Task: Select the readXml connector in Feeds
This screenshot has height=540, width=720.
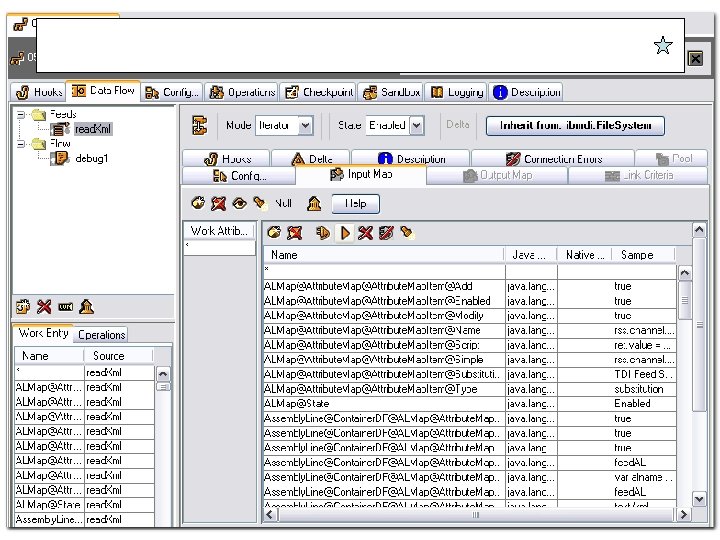Action: (x=93, y=129)
